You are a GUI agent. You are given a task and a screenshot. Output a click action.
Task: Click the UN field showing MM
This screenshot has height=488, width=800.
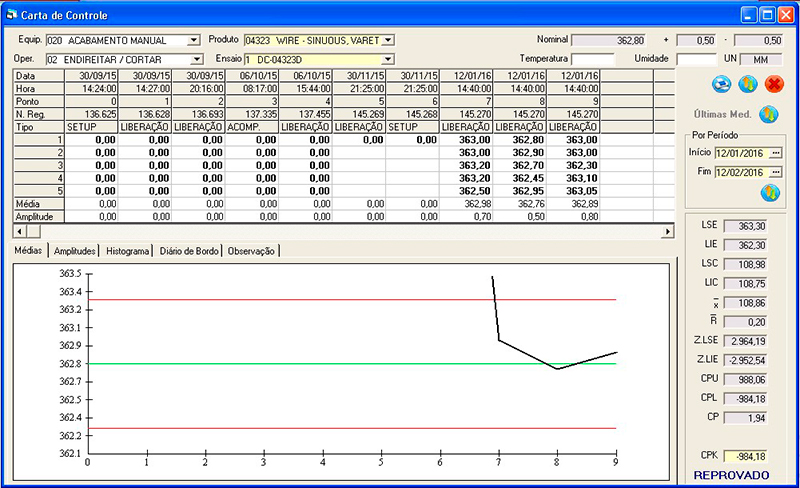coord(761,60)
